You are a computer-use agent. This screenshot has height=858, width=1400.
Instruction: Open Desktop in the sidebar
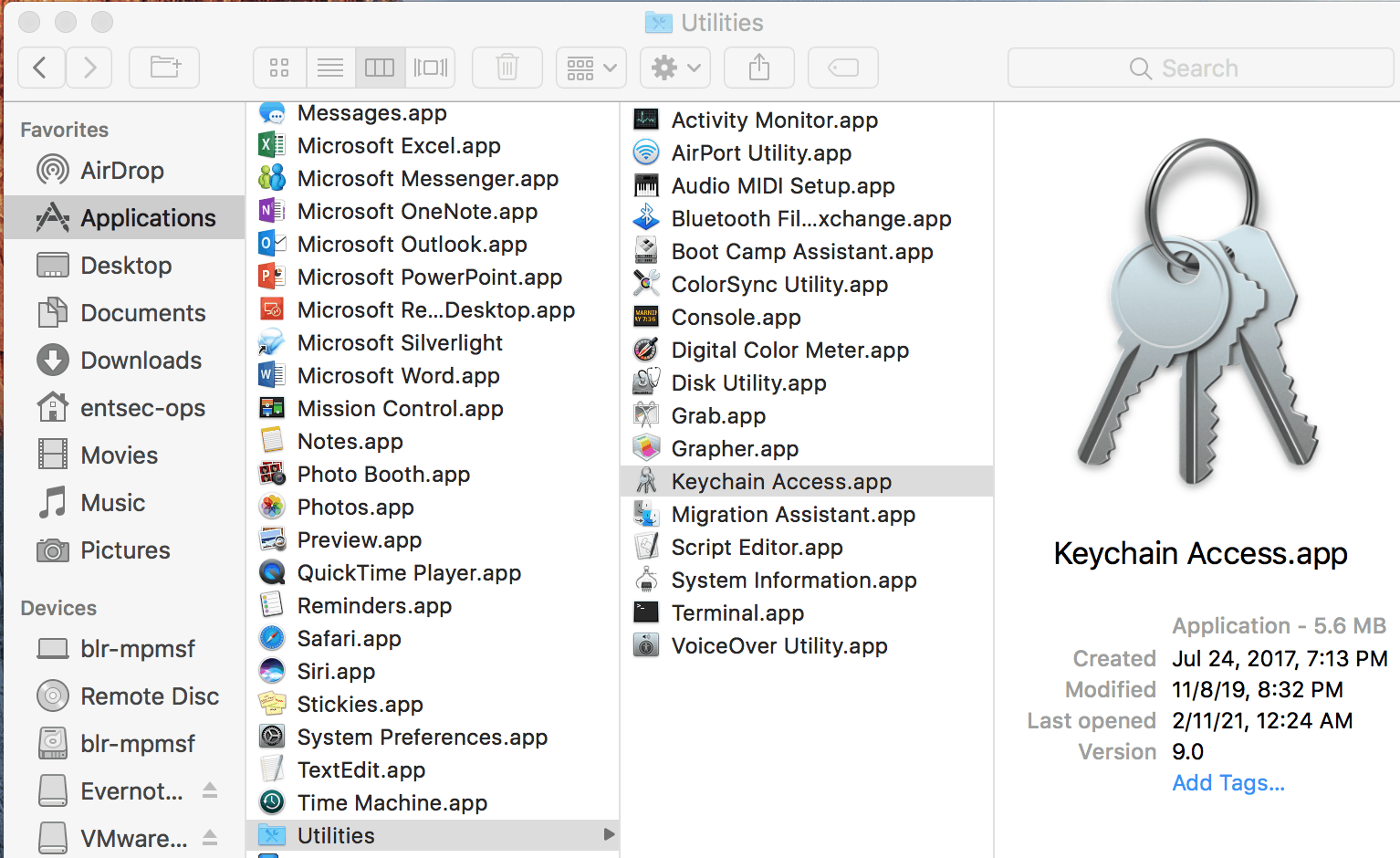[x=123, y=266]
